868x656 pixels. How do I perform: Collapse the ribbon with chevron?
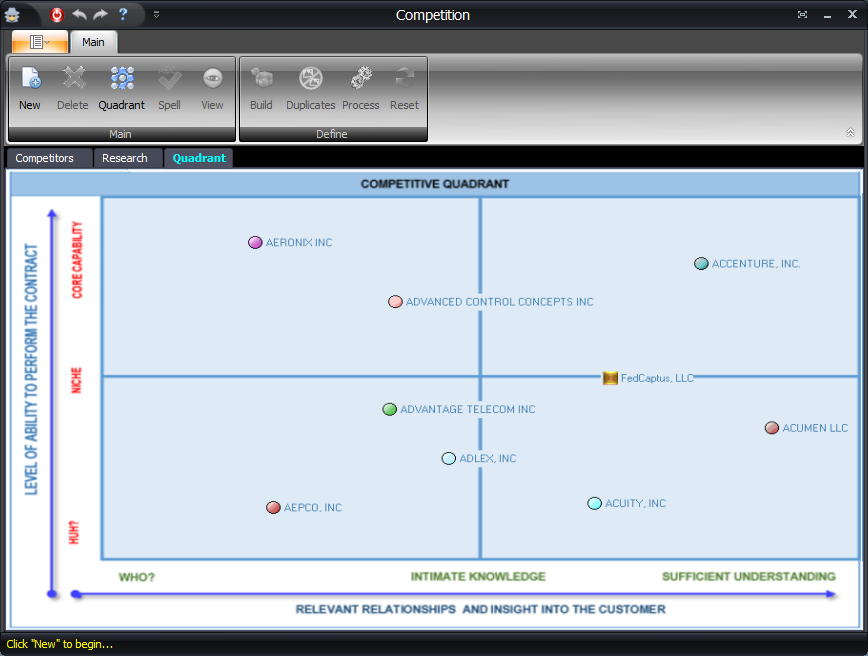(x=850, y=132)
